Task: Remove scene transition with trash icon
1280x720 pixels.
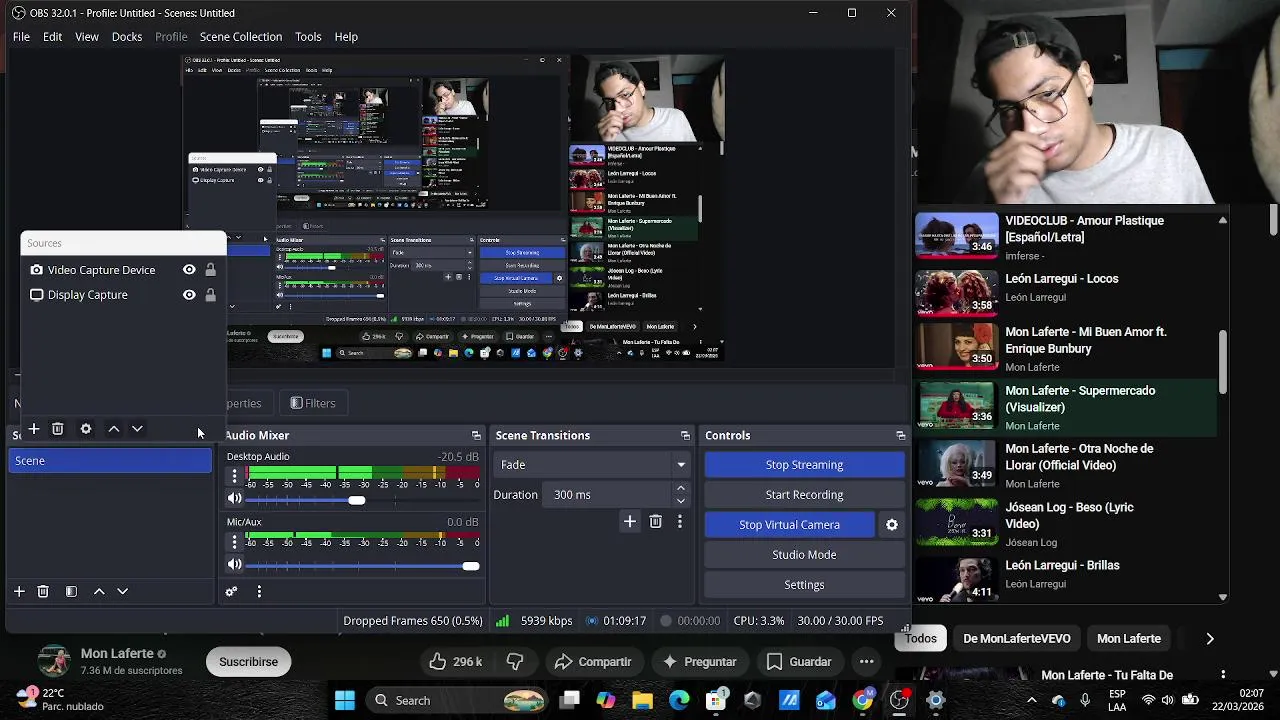Action: pyautogui.click(x=656, y=521)
